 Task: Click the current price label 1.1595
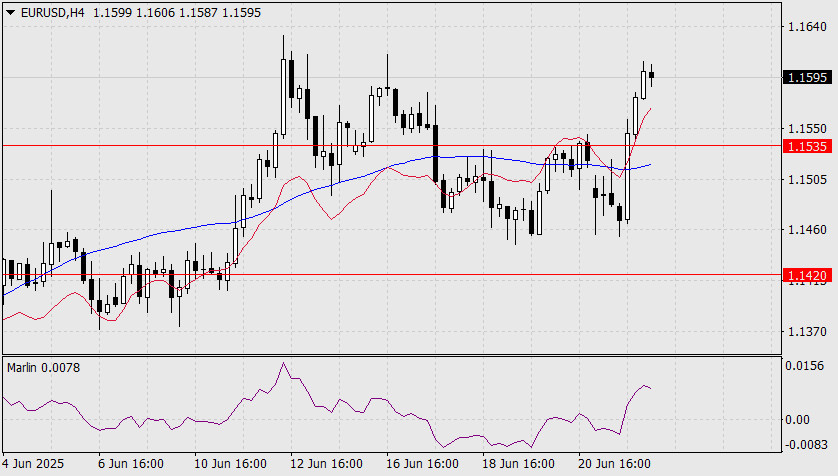pos(807,77)
